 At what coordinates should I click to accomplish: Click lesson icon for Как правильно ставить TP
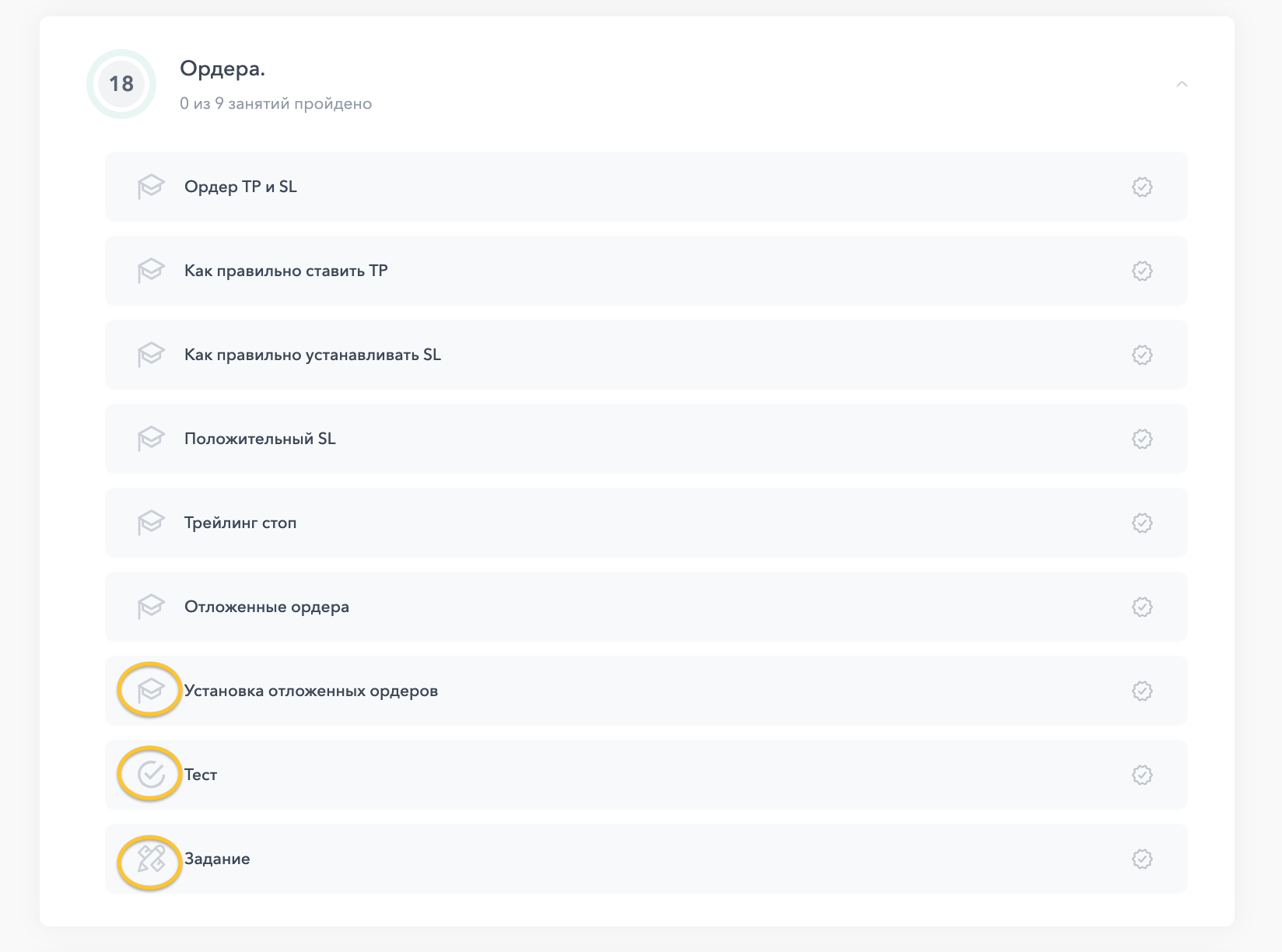[x=151, y=271]
